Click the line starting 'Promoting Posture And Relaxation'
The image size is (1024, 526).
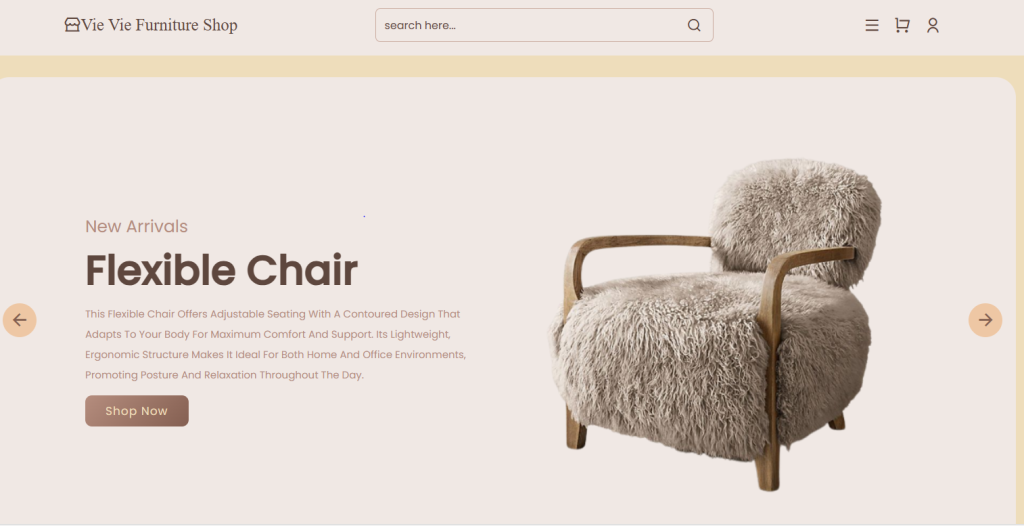point(224,375)
